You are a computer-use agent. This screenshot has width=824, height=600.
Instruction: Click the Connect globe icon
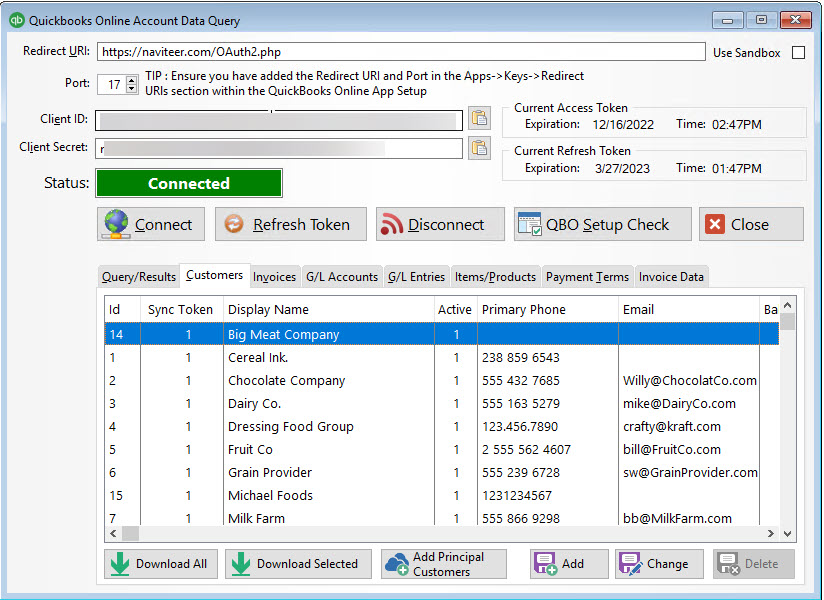point(116,224)
